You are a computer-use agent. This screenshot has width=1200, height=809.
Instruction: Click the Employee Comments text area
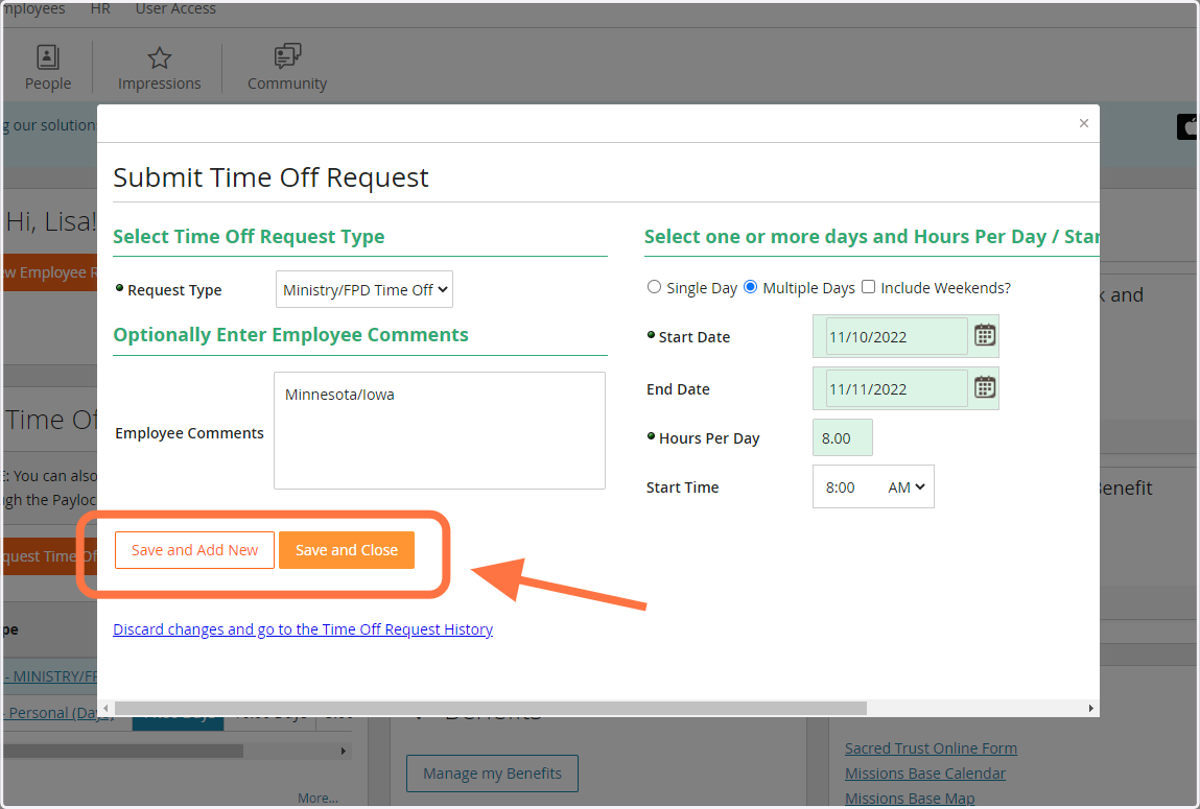pyautogui.click(x=440, y=430)
